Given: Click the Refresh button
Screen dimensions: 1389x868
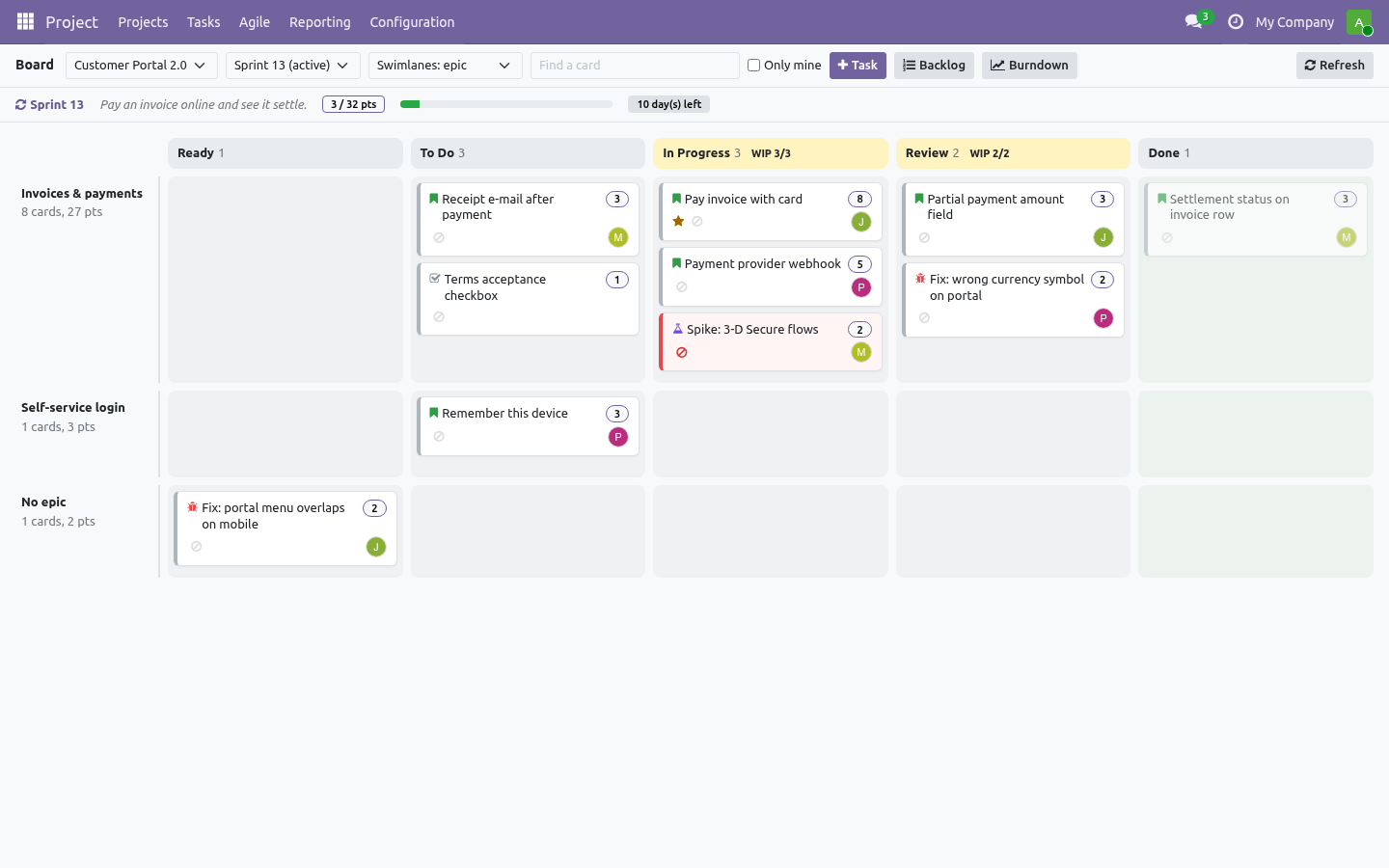Looking at the screenshot, I should 1335,66.
